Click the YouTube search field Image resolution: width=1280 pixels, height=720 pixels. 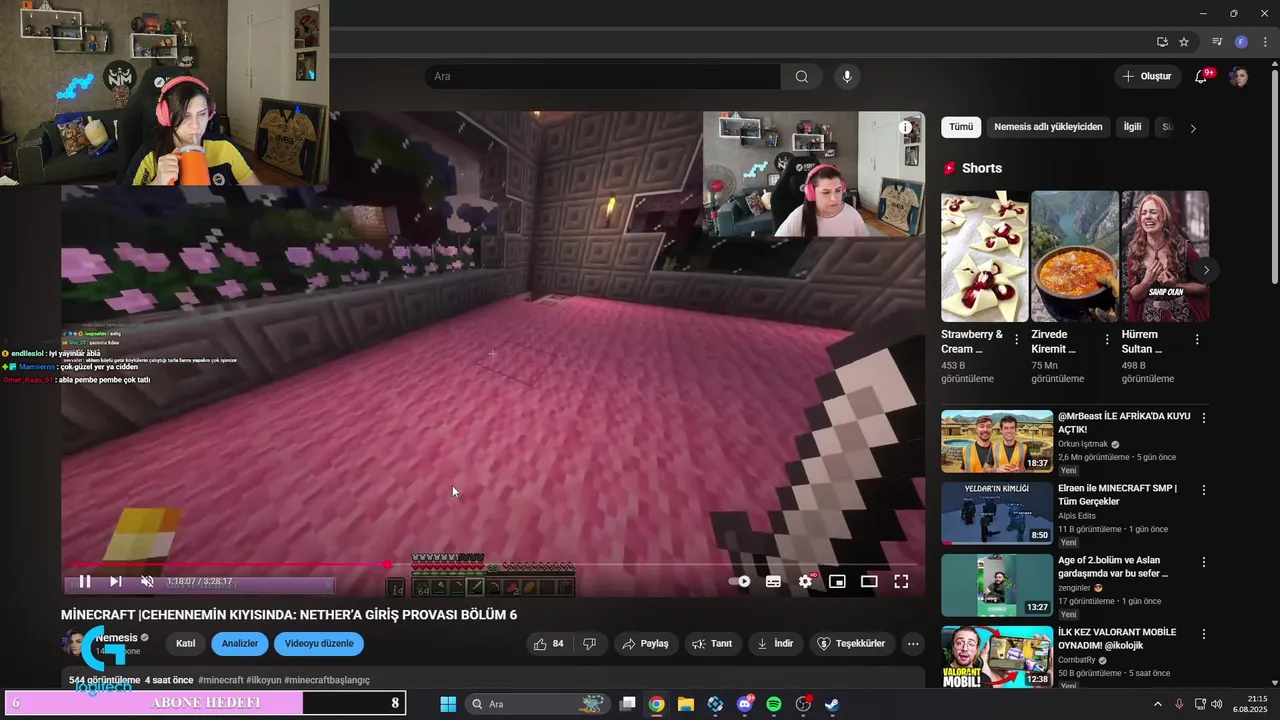click(603, 76)
